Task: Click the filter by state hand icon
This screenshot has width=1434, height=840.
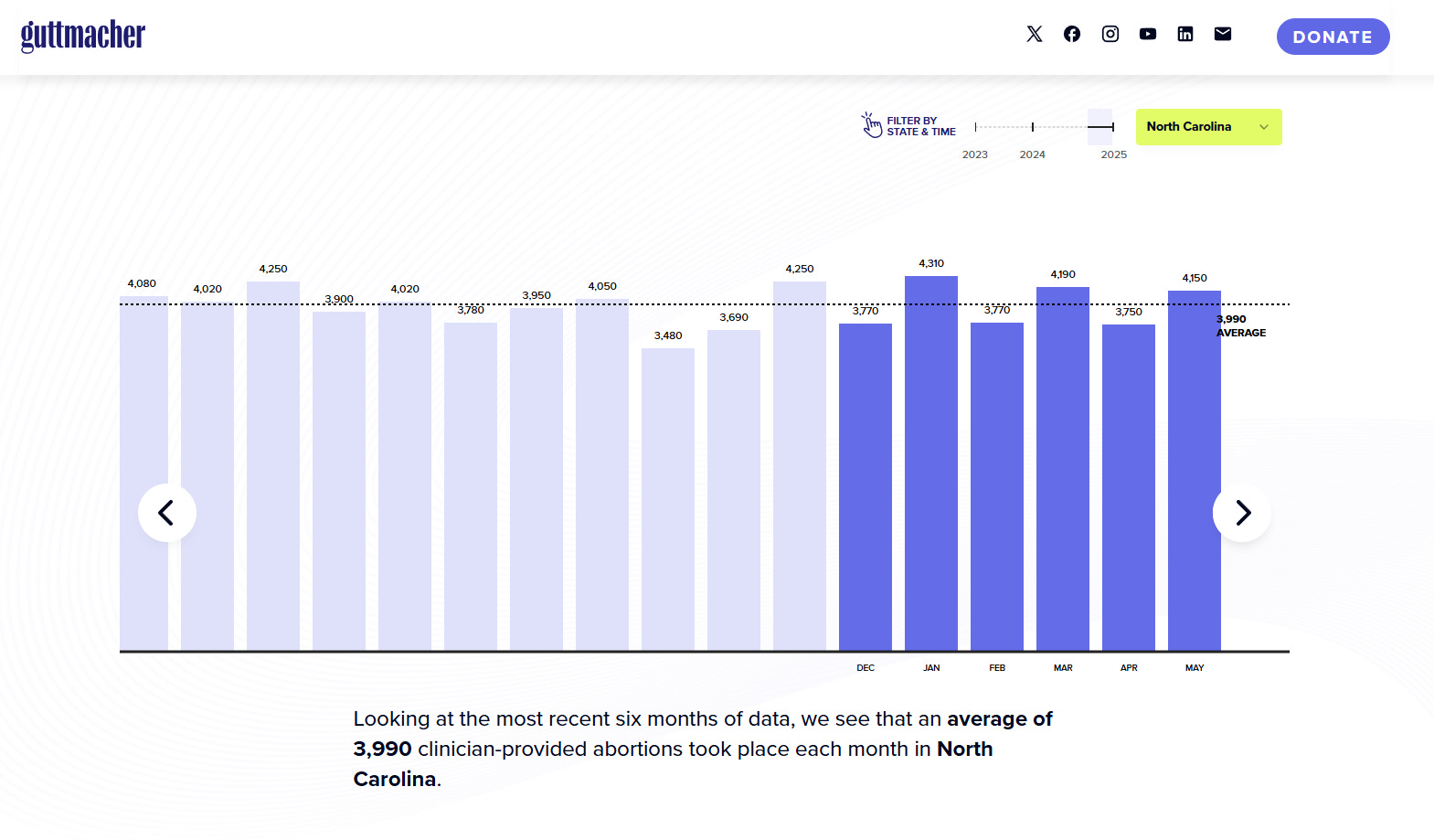Action: (x=871, y=125)
